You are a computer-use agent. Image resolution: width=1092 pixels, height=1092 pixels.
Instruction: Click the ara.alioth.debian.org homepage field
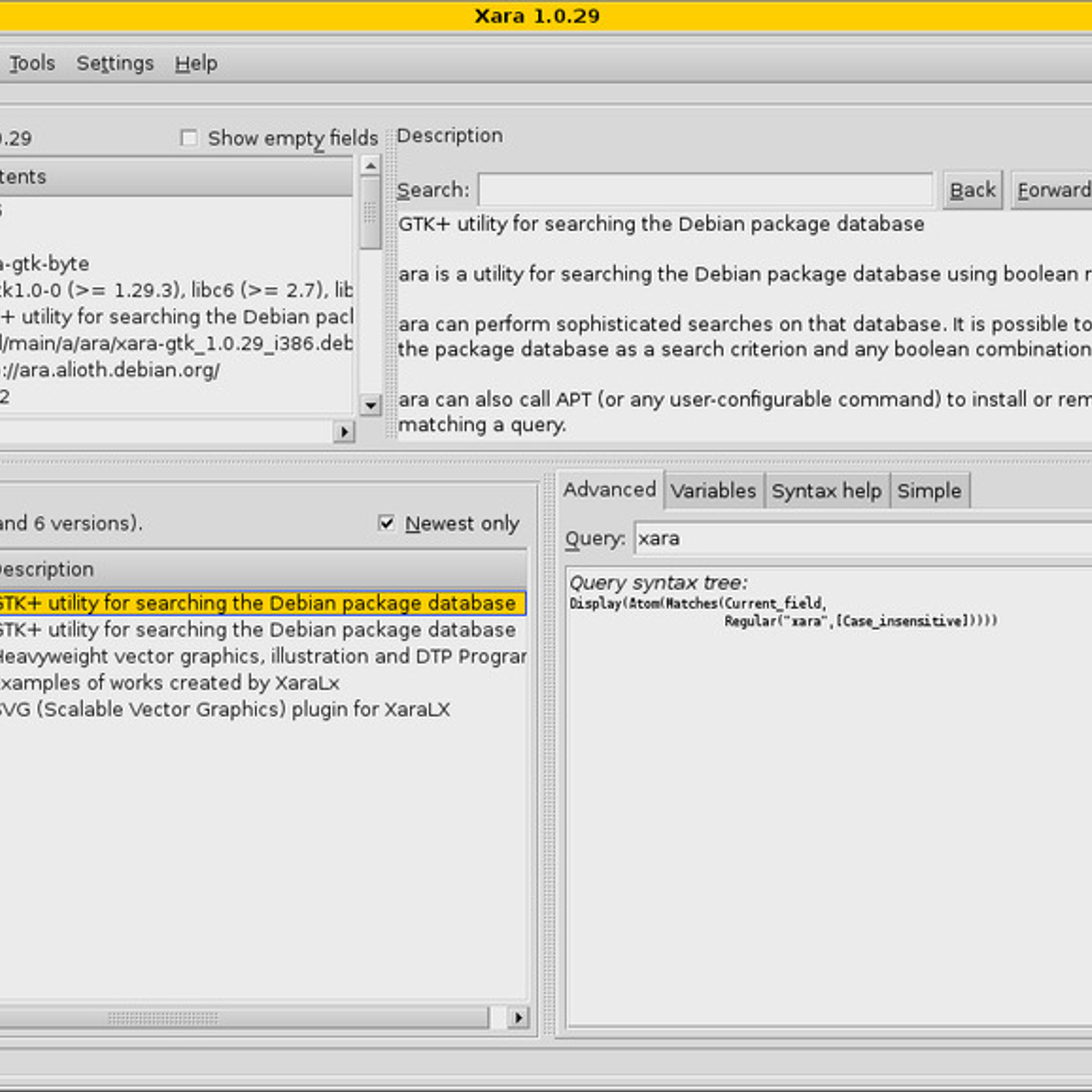click(x=176, y=370)
